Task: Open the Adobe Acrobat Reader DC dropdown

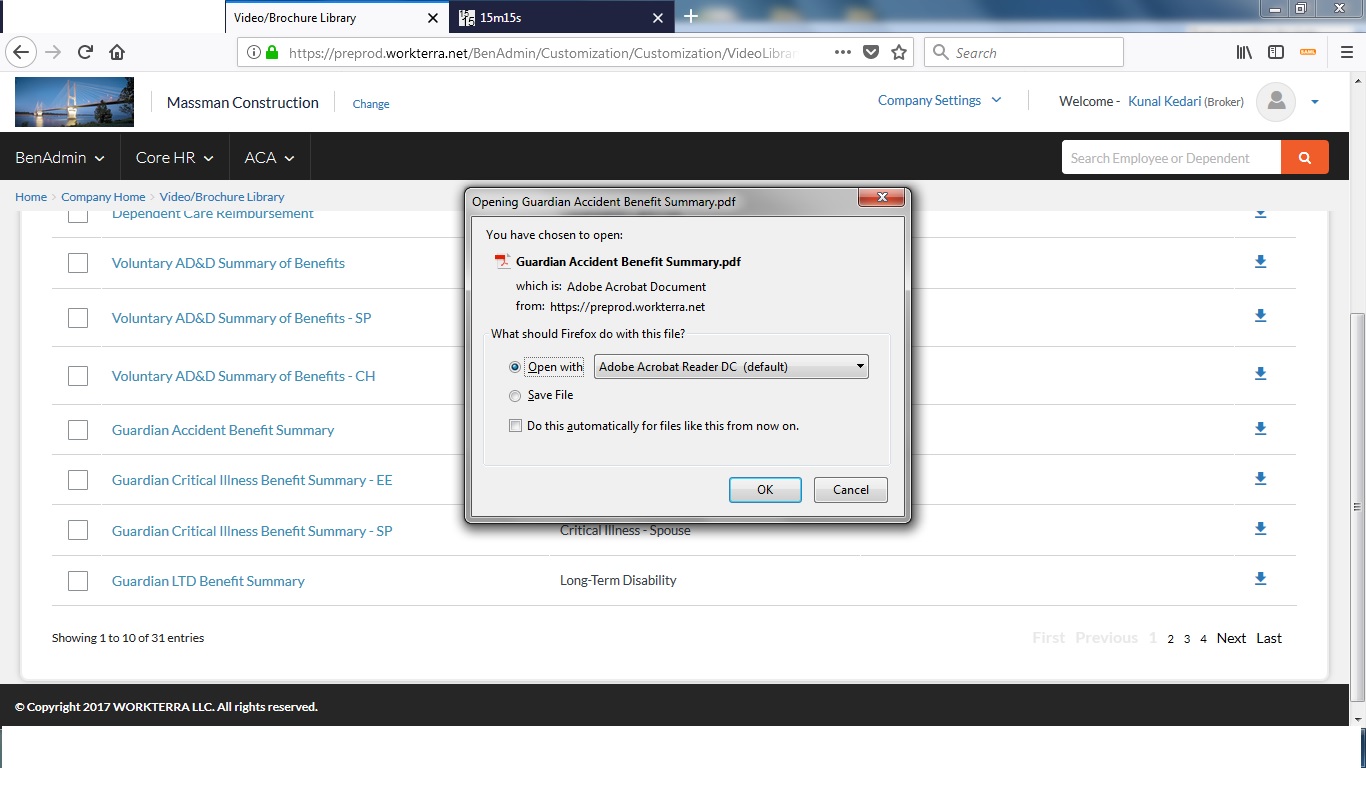Action: coord(731,367)
